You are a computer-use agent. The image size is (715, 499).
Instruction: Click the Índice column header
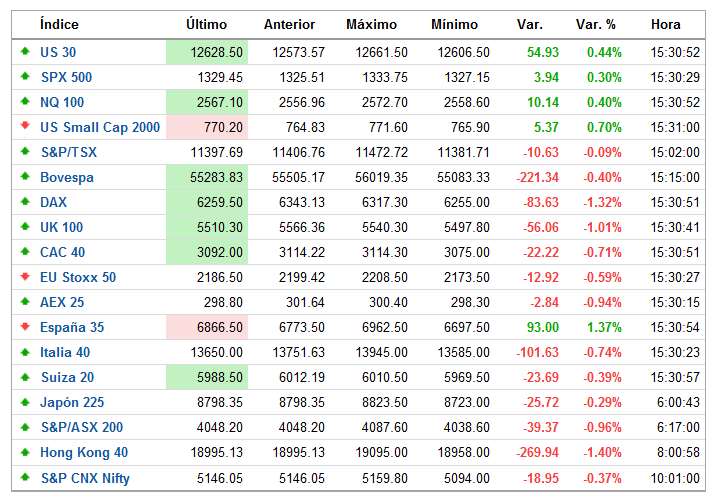(x=59, y=24)
